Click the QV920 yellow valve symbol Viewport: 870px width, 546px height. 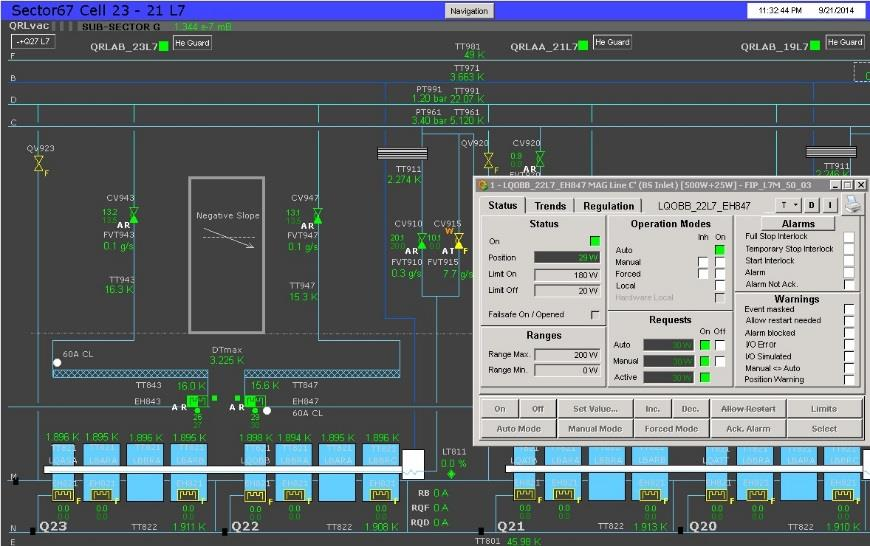[488, 160]
